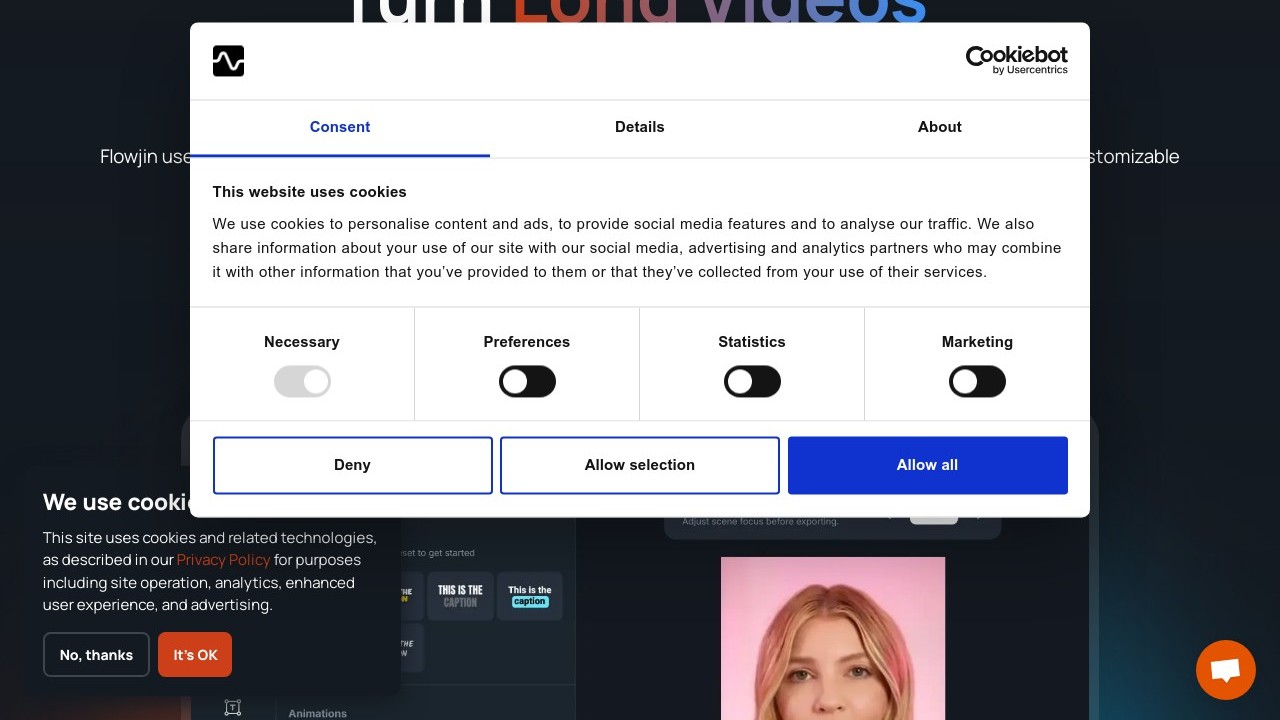Select the Consent tab
The image size is (1280, 720).
tap(340, 127)
